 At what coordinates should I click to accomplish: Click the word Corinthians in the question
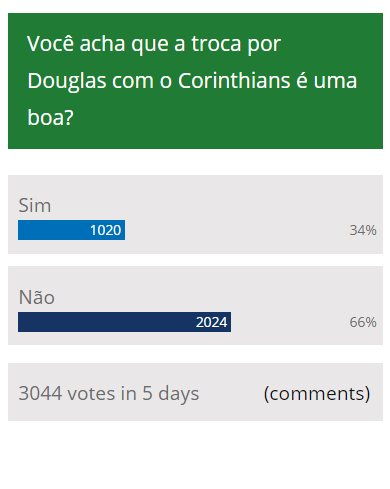click(x=234, y=81)
